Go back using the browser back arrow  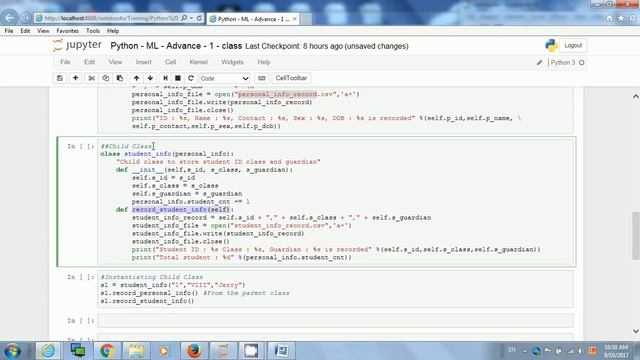[x=10, y=18]
